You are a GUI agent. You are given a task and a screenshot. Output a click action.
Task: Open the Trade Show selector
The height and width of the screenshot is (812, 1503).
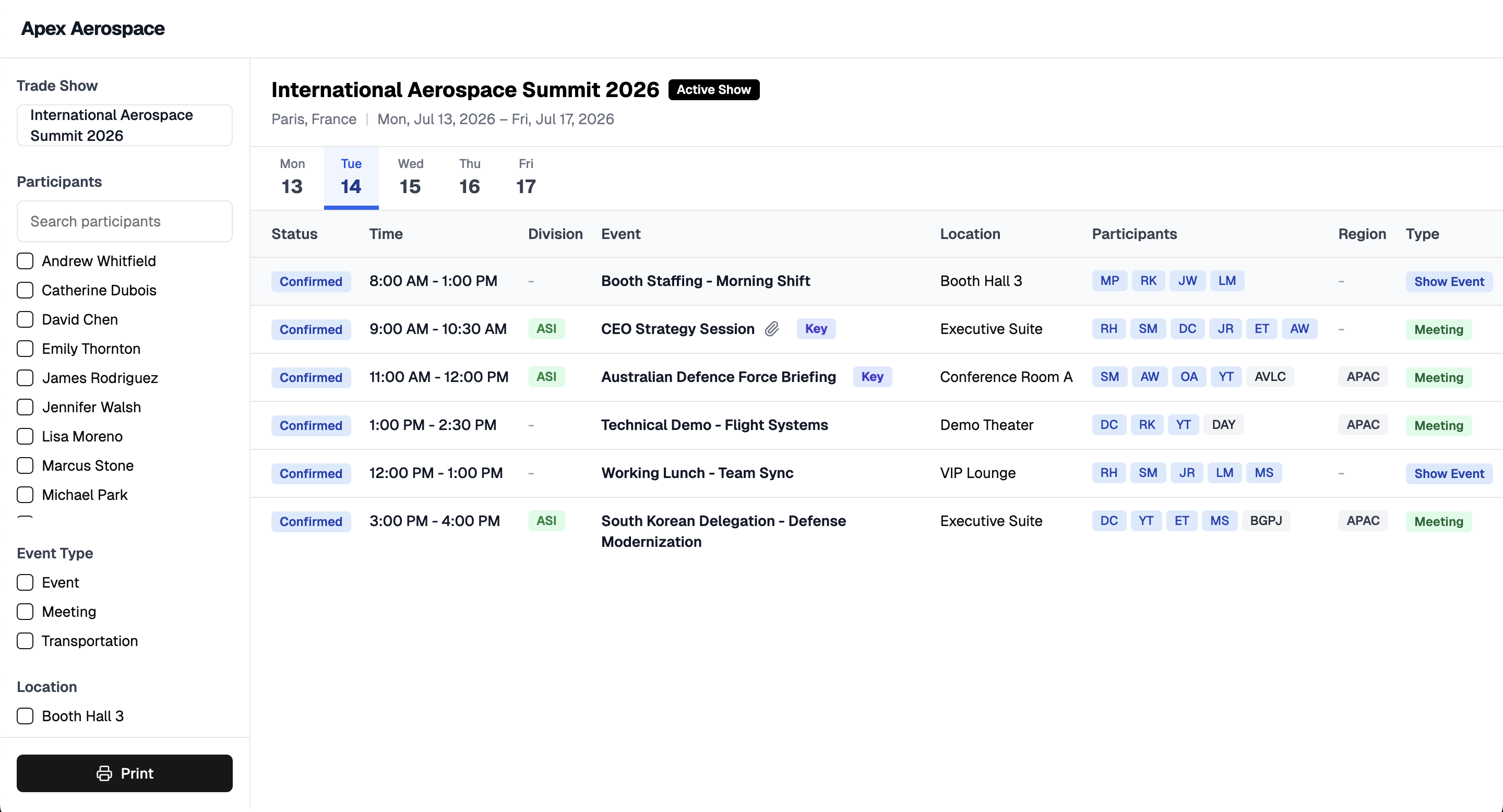pos(124,125)
